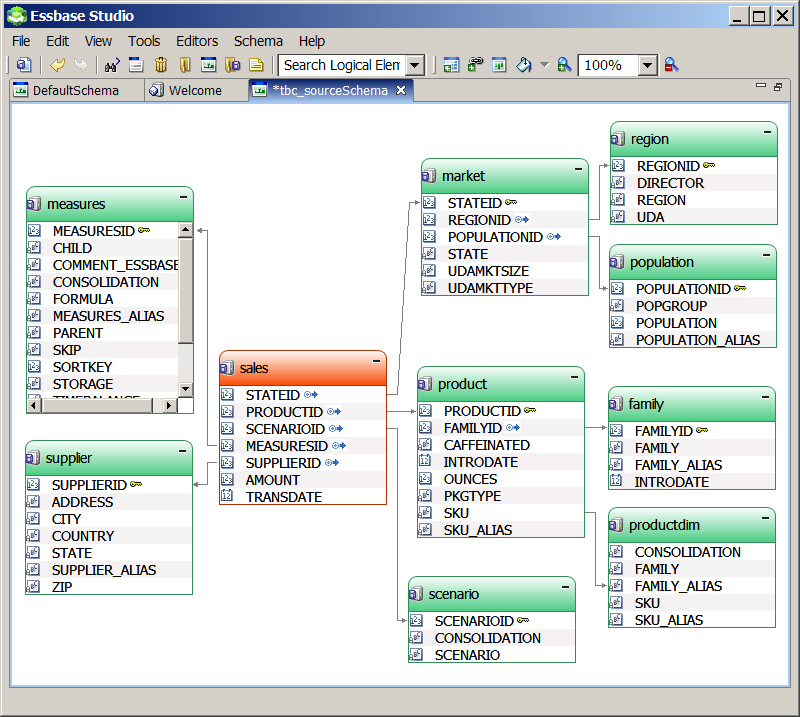Click the properties sheet toolbar icon
This screenshot has width=800, height=717.
(x=136, y=65)
